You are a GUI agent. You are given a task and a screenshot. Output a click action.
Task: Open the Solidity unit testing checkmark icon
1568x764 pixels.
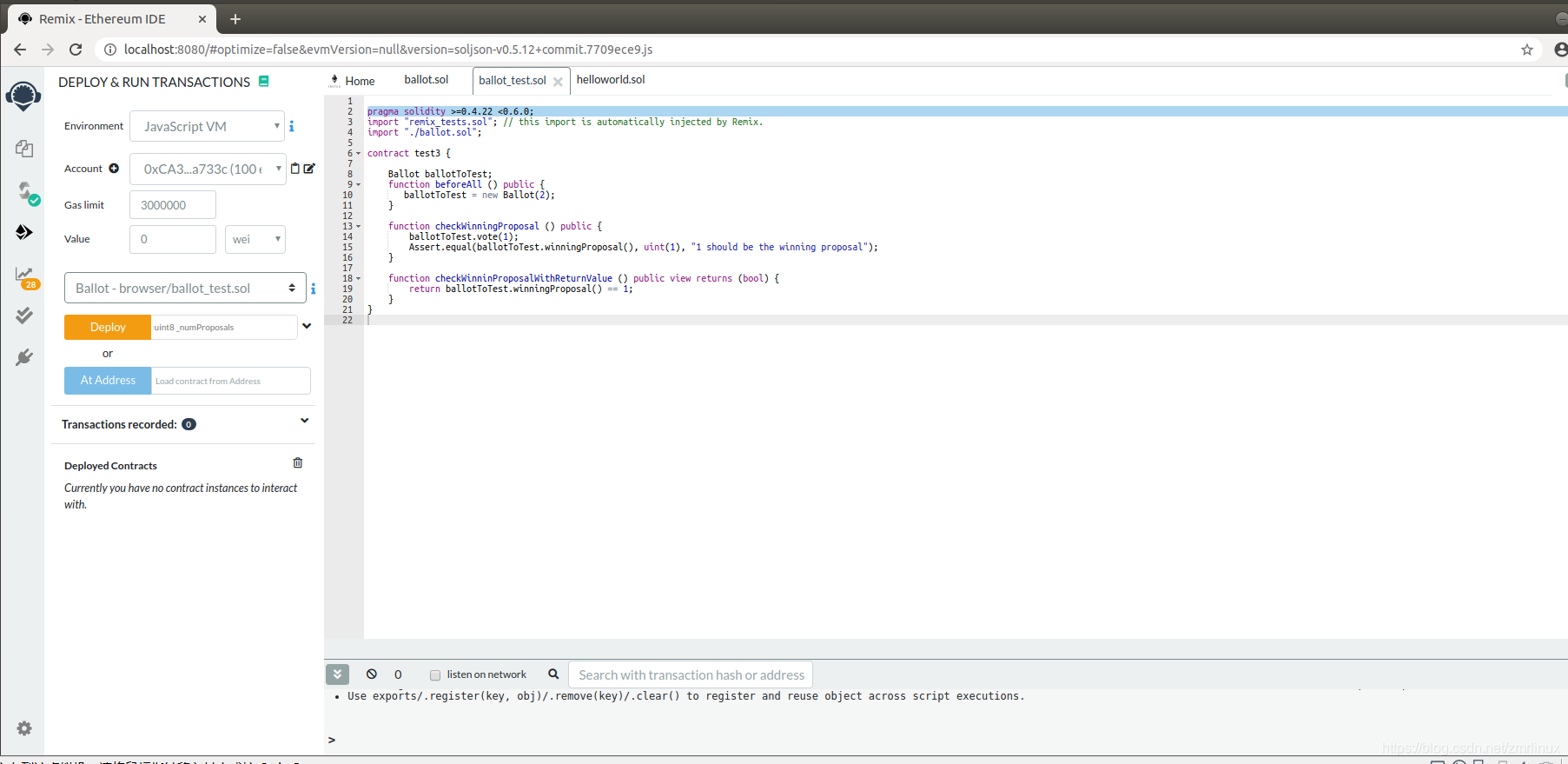(24, 315)
